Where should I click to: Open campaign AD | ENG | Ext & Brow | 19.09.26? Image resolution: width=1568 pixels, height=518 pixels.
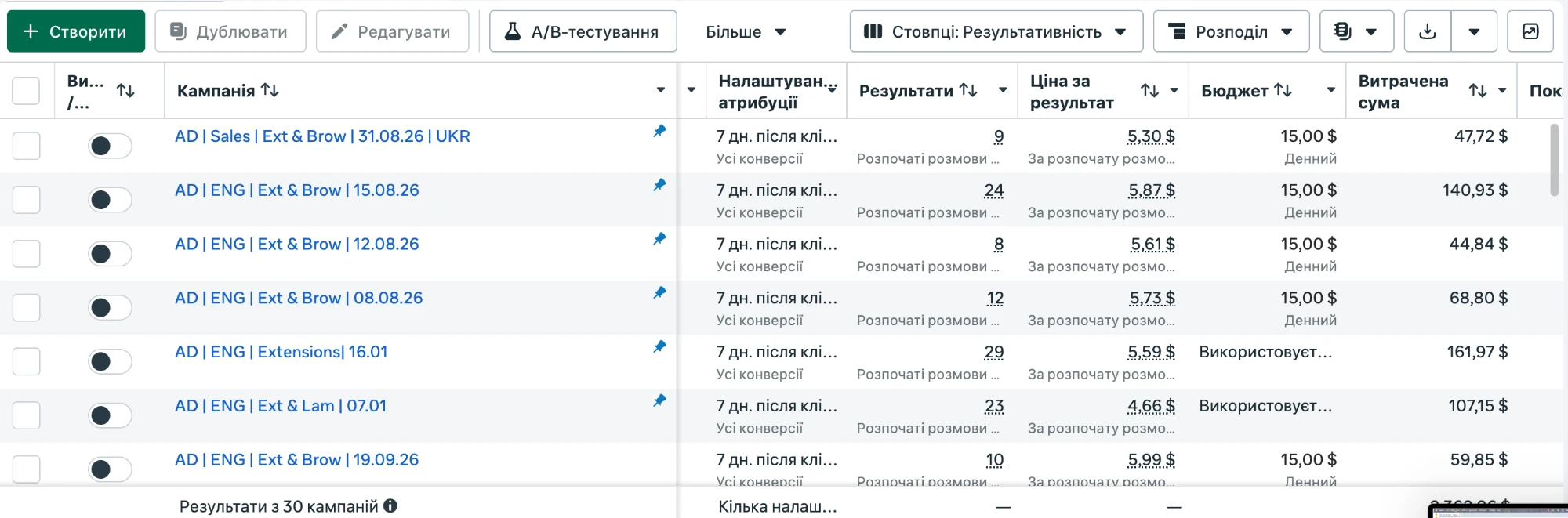[x=296, y=460]
